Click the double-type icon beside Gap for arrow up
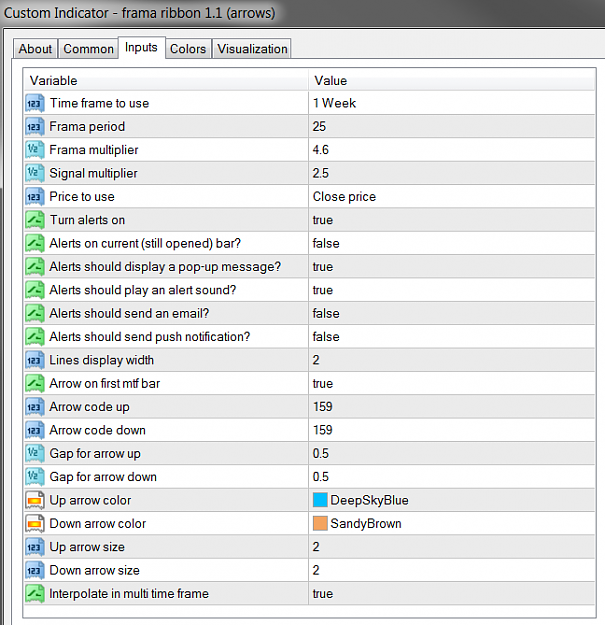Image resolution: width=605 pixels, height=625 pixels. pyautogui.click(x=34, y=454)
